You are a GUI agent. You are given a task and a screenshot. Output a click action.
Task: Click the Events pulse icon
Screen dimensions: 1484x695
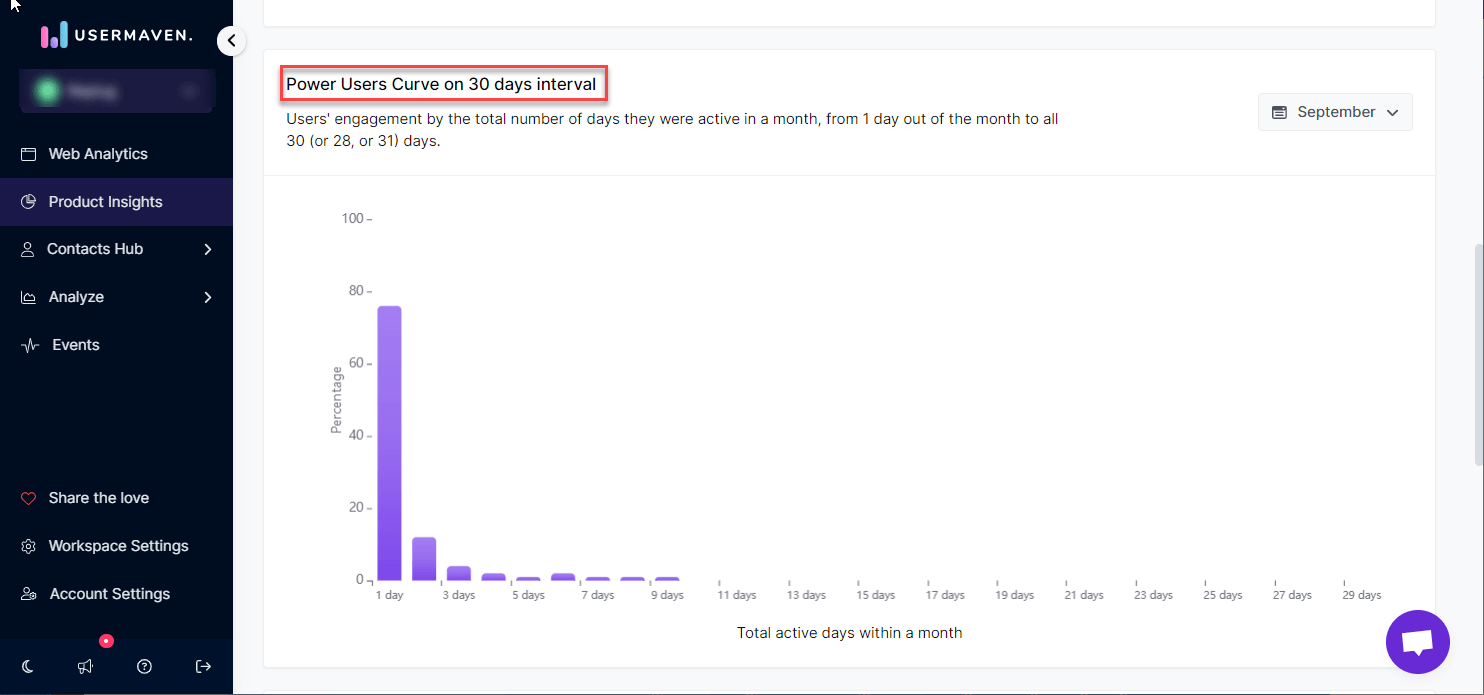click(x=31, y=345)
